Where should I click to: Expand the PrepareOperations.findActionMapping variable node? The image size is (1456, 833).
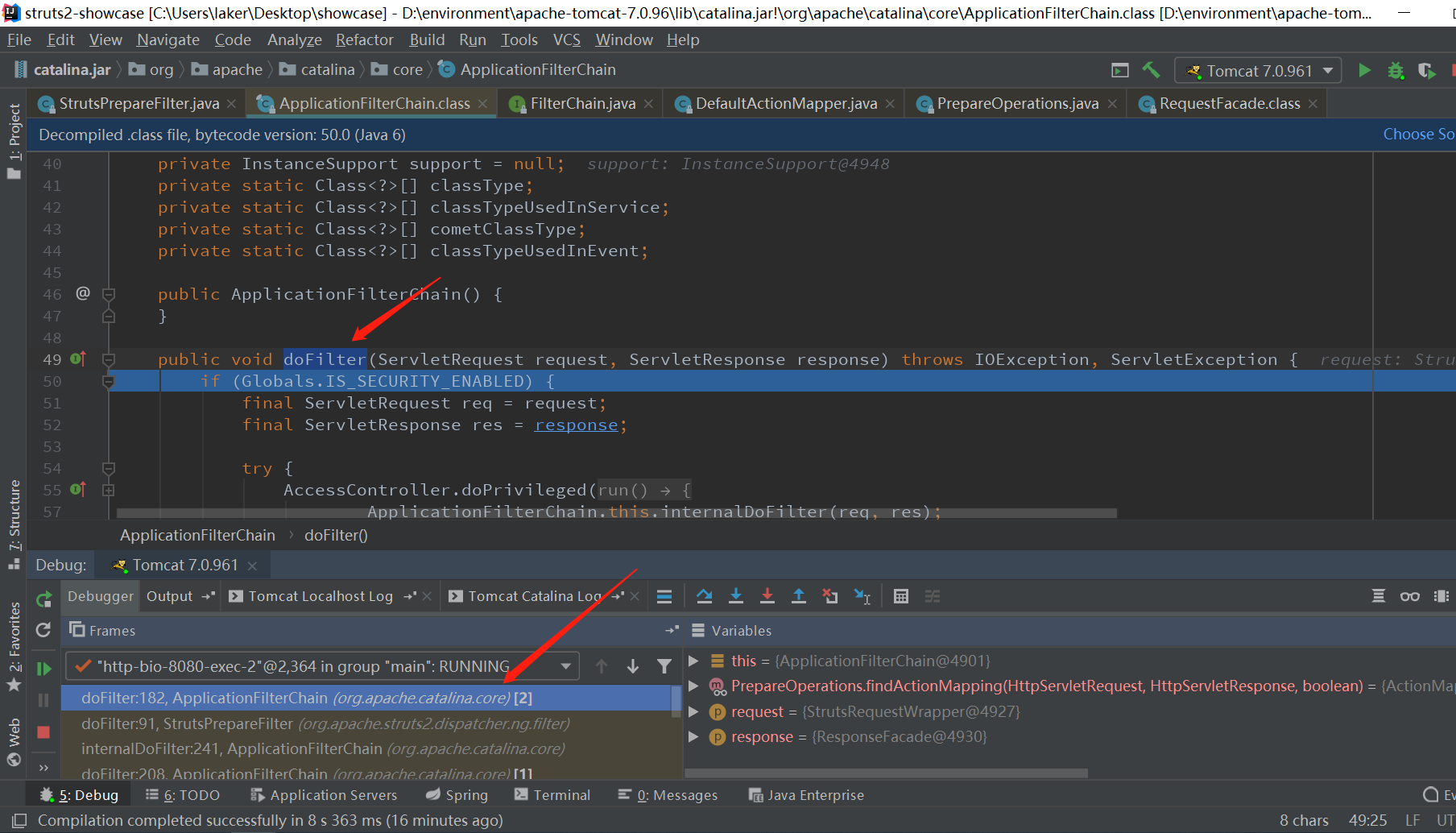(693, 686)
